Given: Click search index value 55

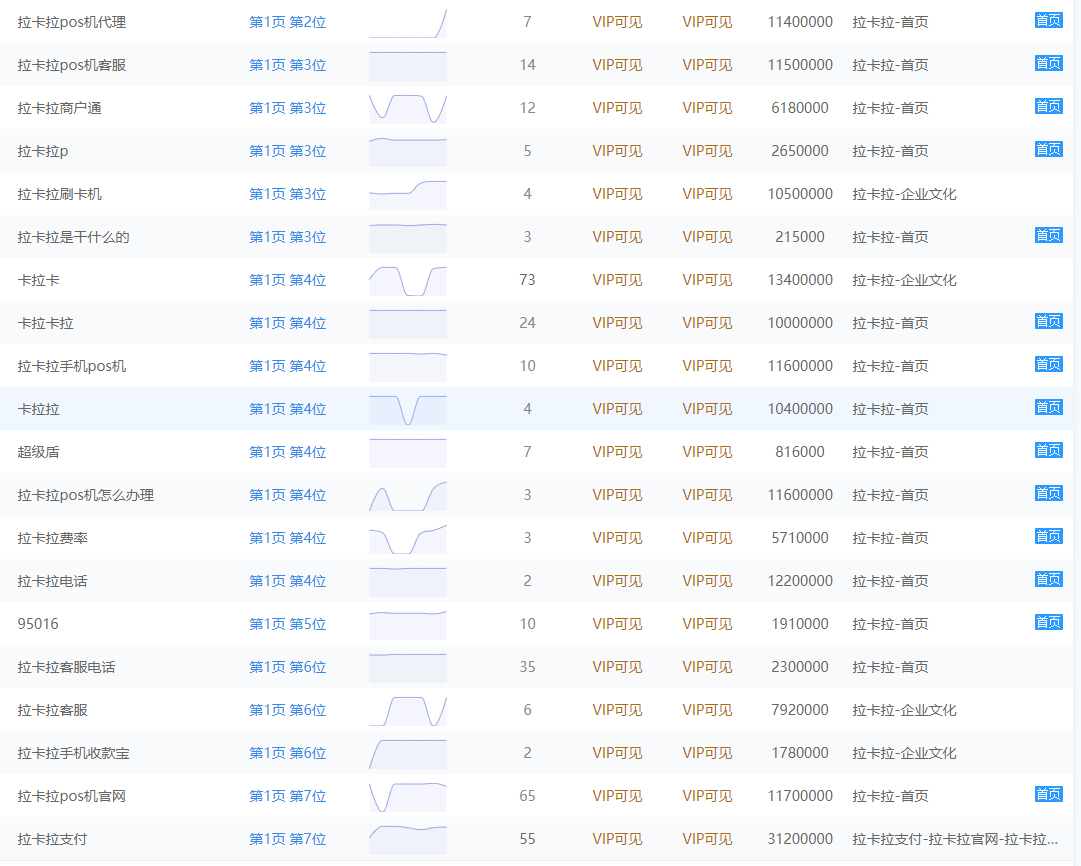Looking at the screenshot, I should click(x=527, y=839).
